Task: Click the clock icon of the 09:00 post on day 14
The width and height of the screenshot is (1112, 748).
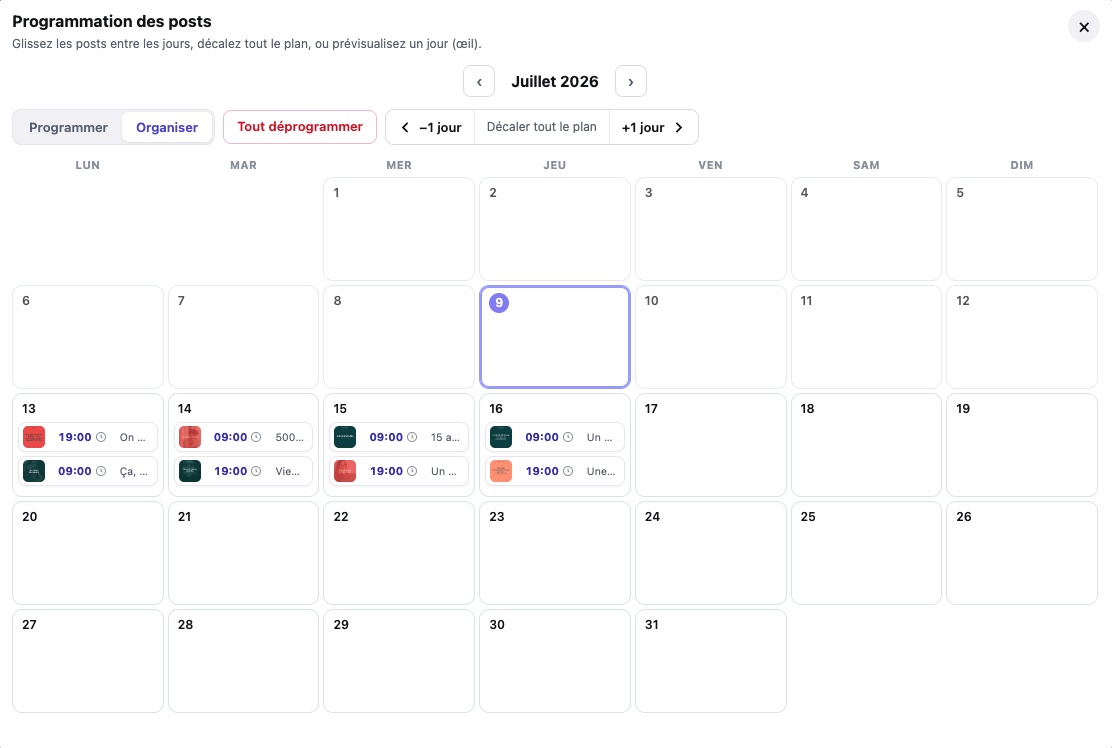Action: [x=256, y=437]
